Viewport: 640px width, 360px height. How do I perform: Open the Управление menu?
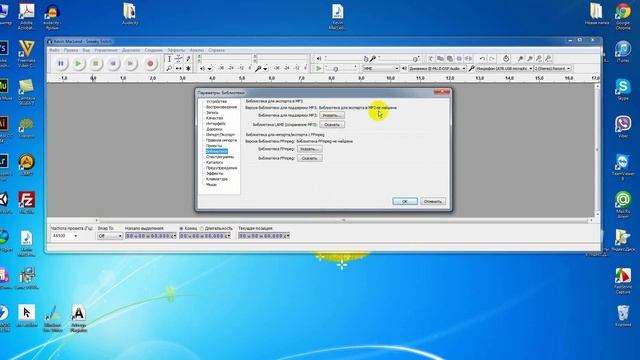[x=106, y=50]
